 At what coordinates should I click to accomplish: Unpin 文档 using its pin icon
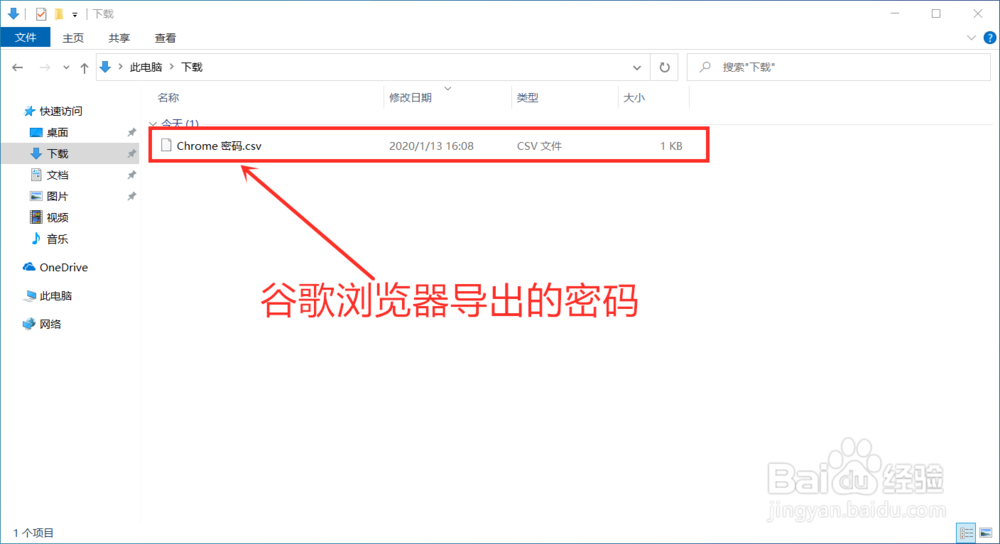131,175
